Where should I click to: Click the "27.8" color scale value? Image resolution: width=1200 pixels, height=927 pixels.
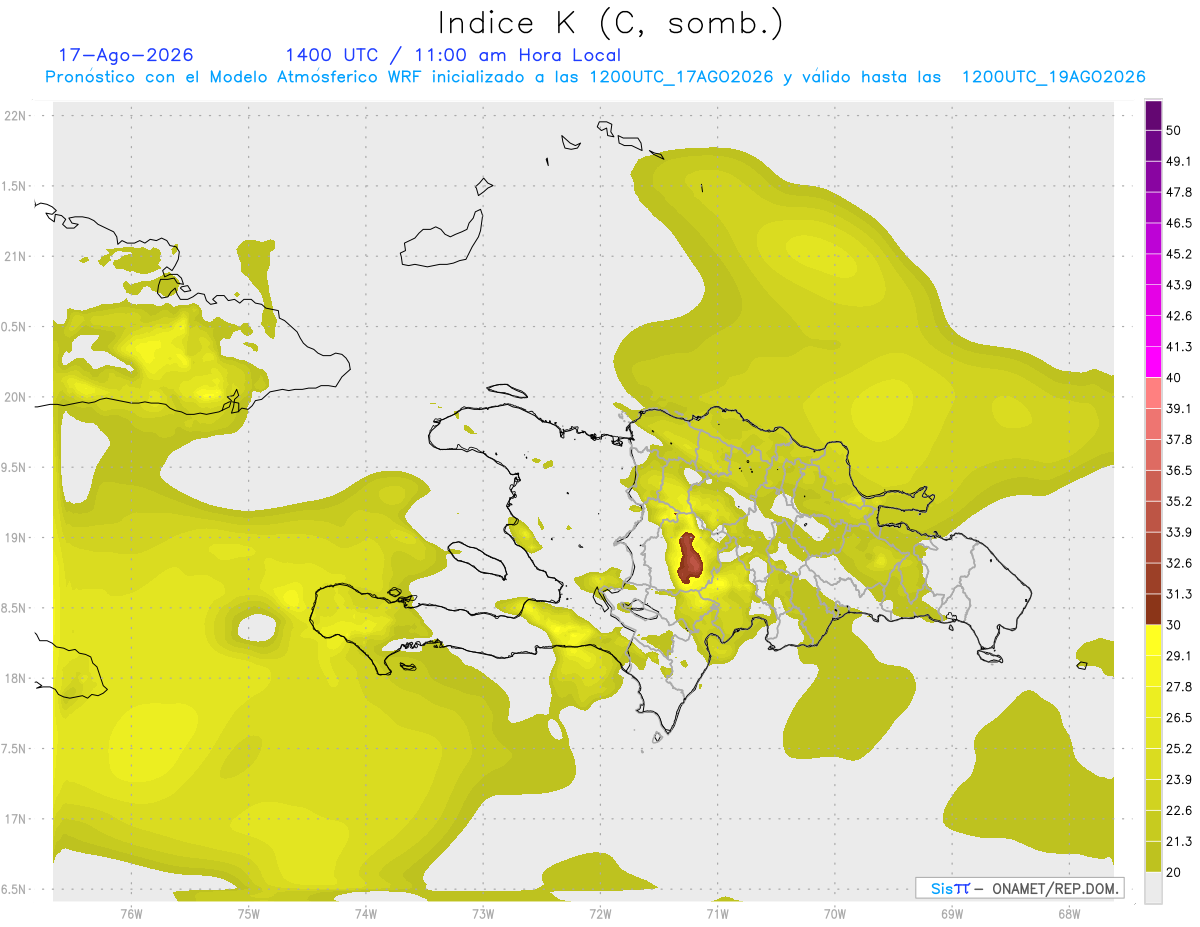1179,687
